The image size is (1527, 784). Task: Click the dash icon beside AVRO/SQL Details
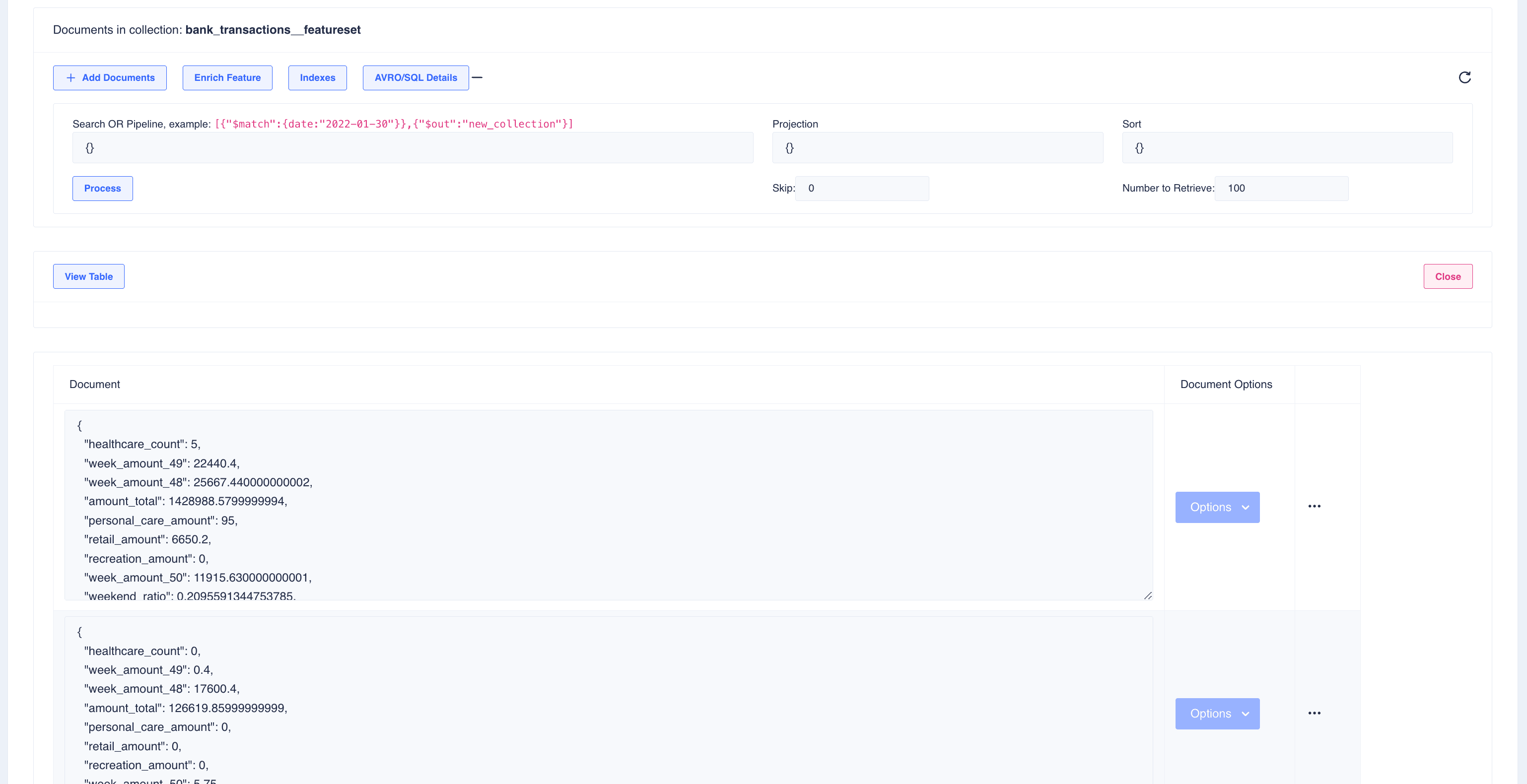pyautogui.click(x=477, y=77)
